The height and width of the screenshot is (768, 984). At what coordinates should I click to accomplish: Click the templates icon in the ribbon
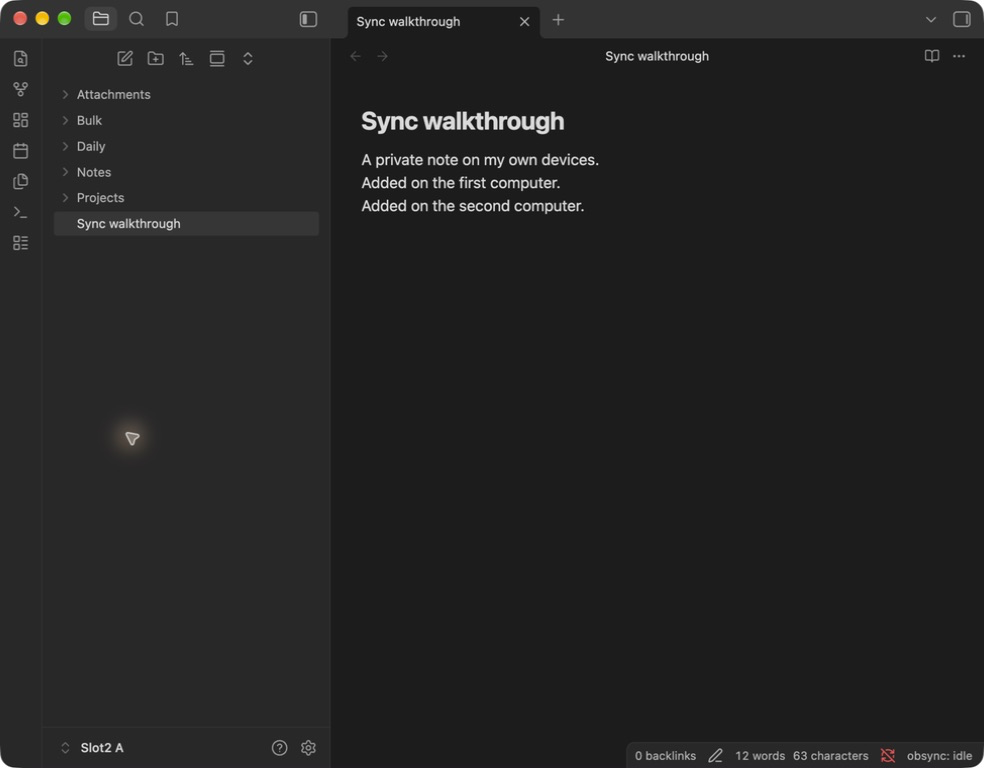[21, 181]
